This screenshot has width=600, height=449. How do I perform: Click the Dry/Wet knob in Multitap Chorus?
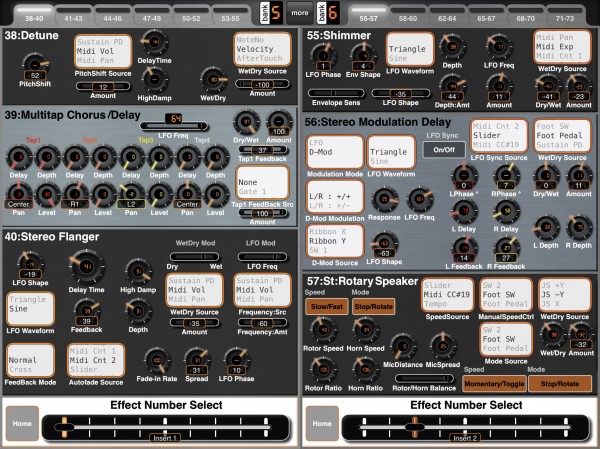point(246,122)
